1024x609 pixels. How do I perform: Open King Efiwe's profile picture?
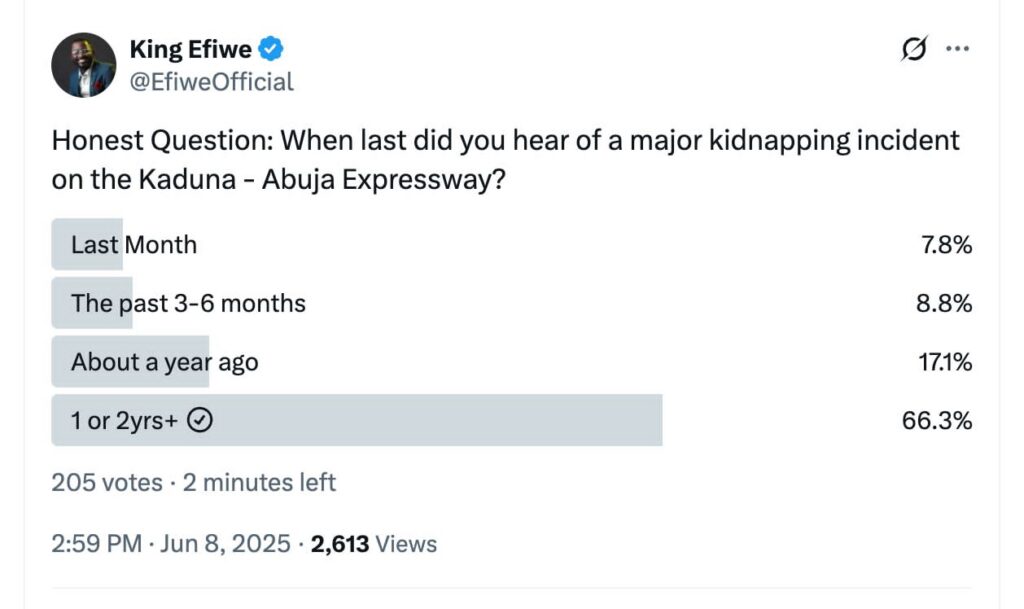click(x=84, y=65)
